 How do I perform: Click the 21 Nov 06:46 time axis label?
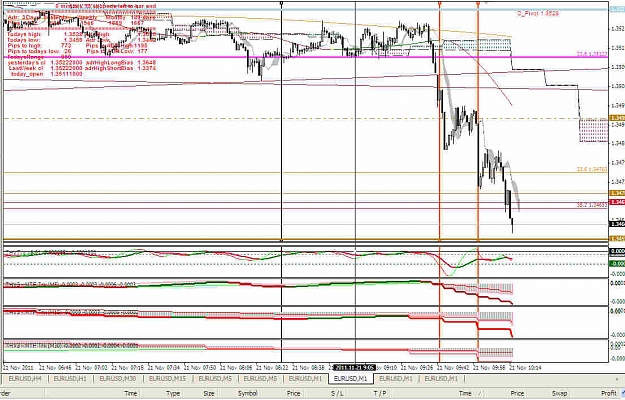pos(55,367)
